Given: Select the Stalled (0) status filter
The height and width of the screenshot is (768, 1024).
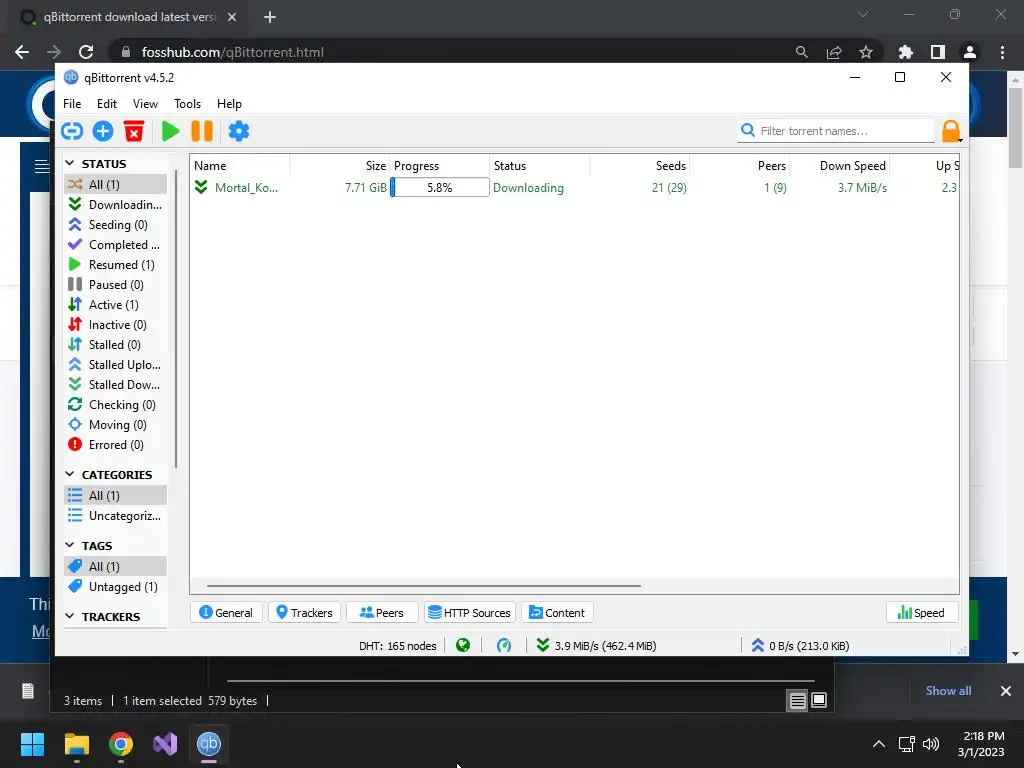Looking at the screenshot, I should coord(116,345).
